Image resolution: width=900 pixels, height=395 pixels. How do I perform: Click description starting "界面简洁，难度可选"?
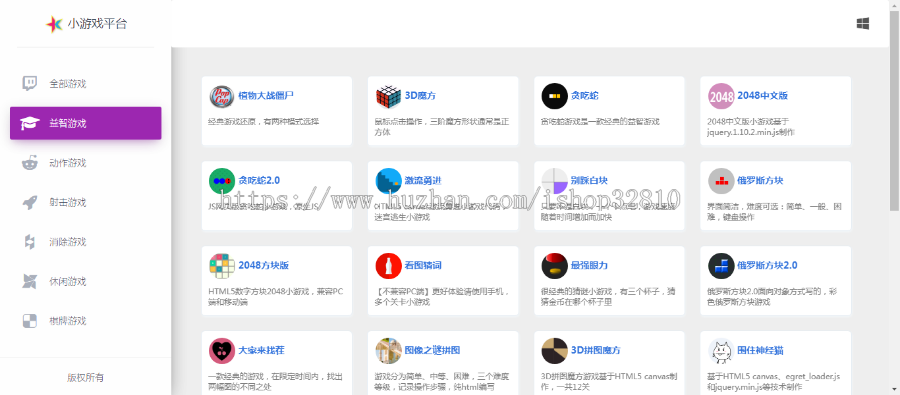point(774,212)
